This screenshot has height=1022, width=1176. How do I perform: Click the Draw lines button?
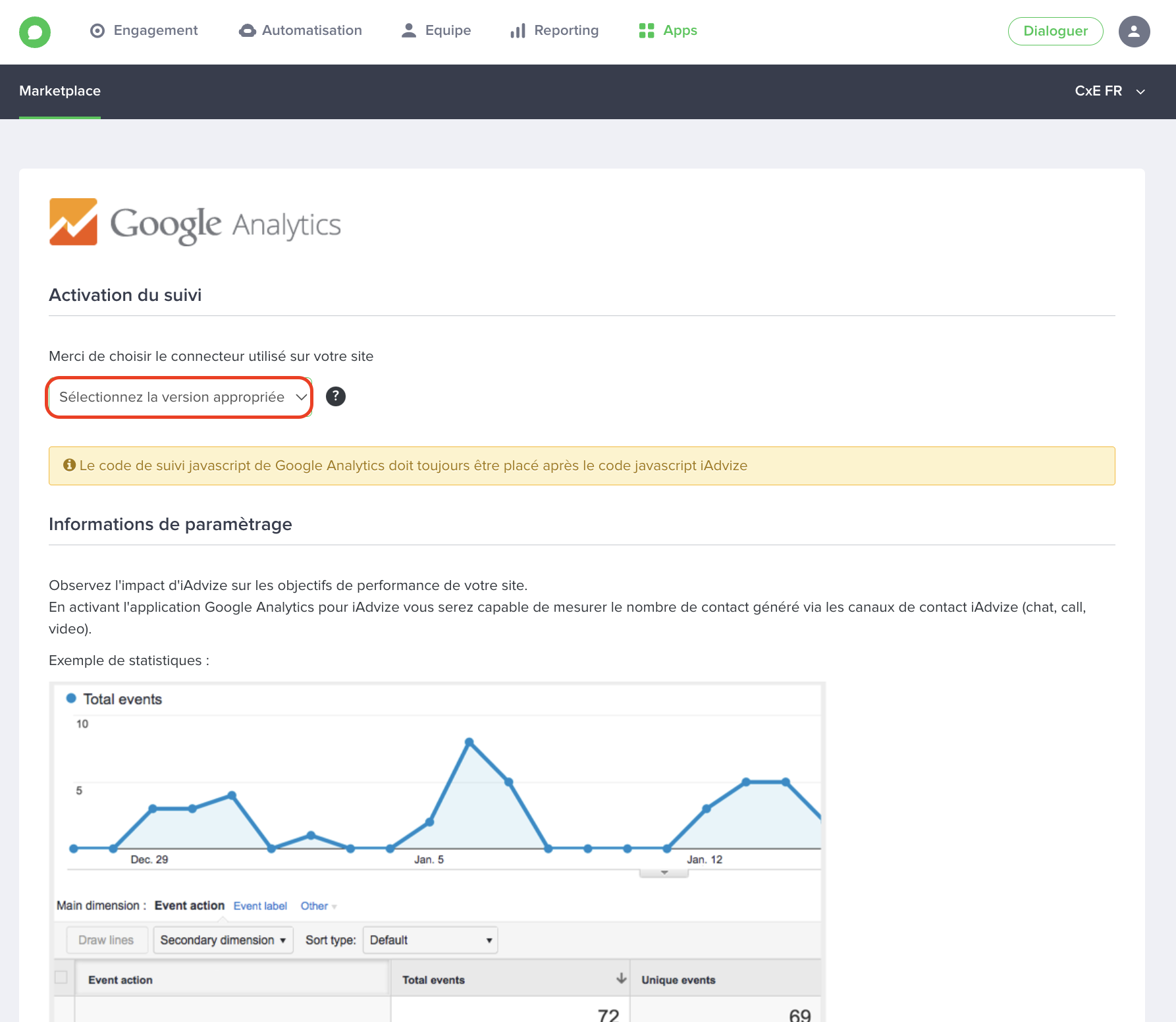point(106,940)
